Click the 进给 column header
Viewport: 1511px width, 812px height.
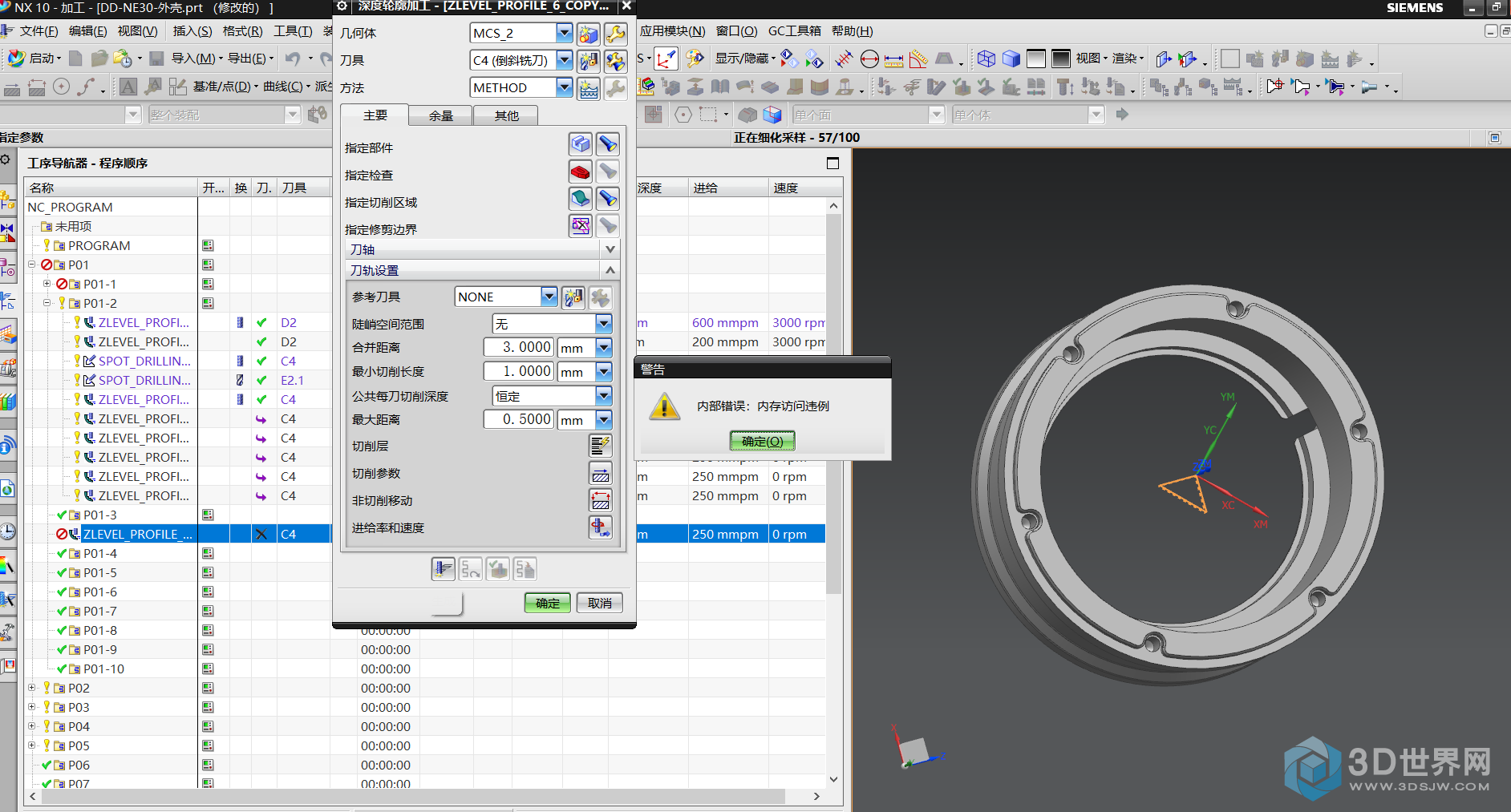728,188
